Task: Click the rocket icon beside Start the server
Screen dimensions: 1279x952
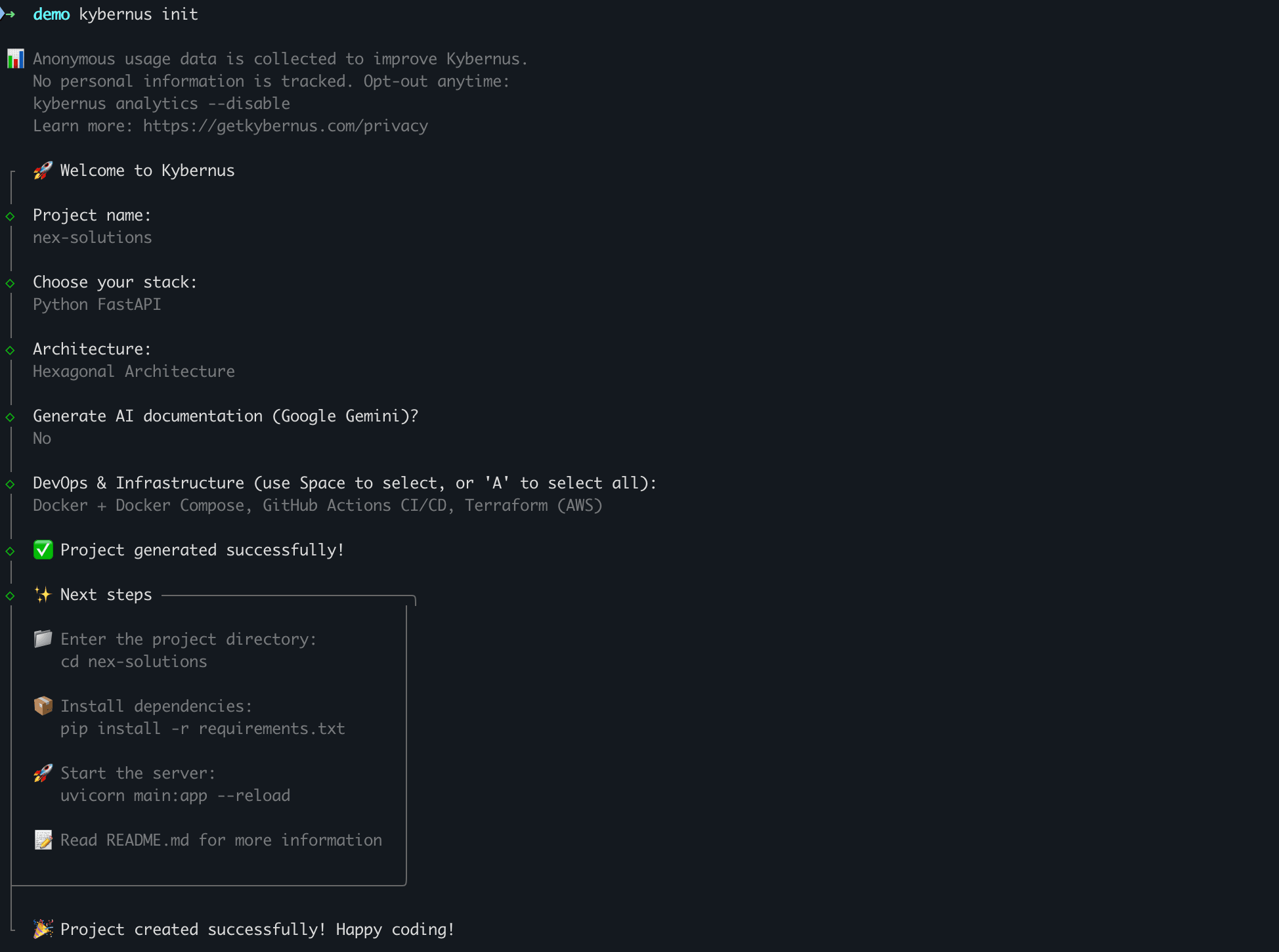Action: pos(43,773)
